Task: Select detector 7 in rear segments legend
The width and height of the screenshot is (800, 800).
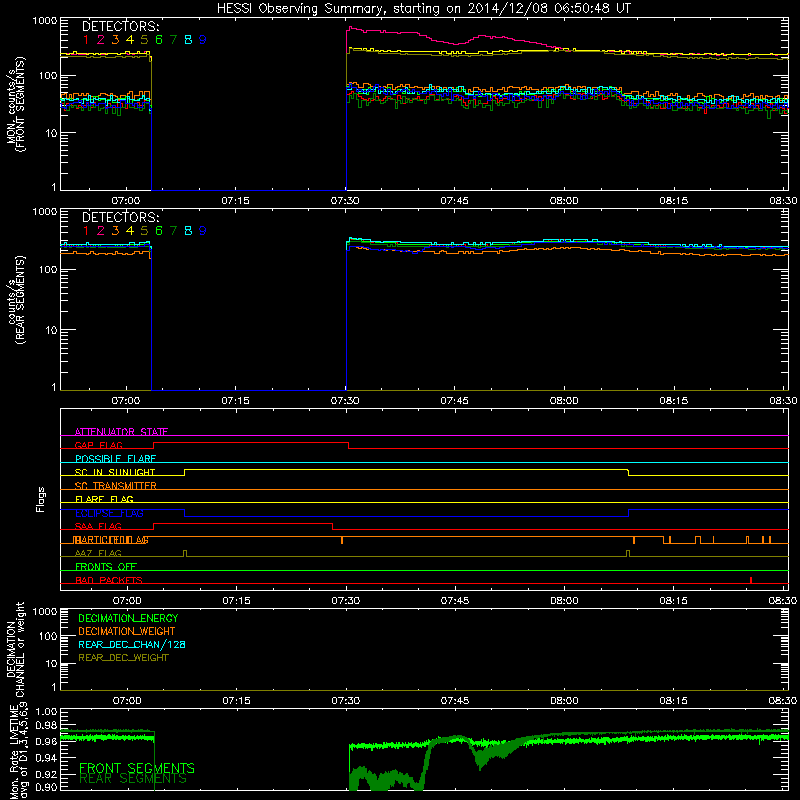Action: [x=173, y=231]
